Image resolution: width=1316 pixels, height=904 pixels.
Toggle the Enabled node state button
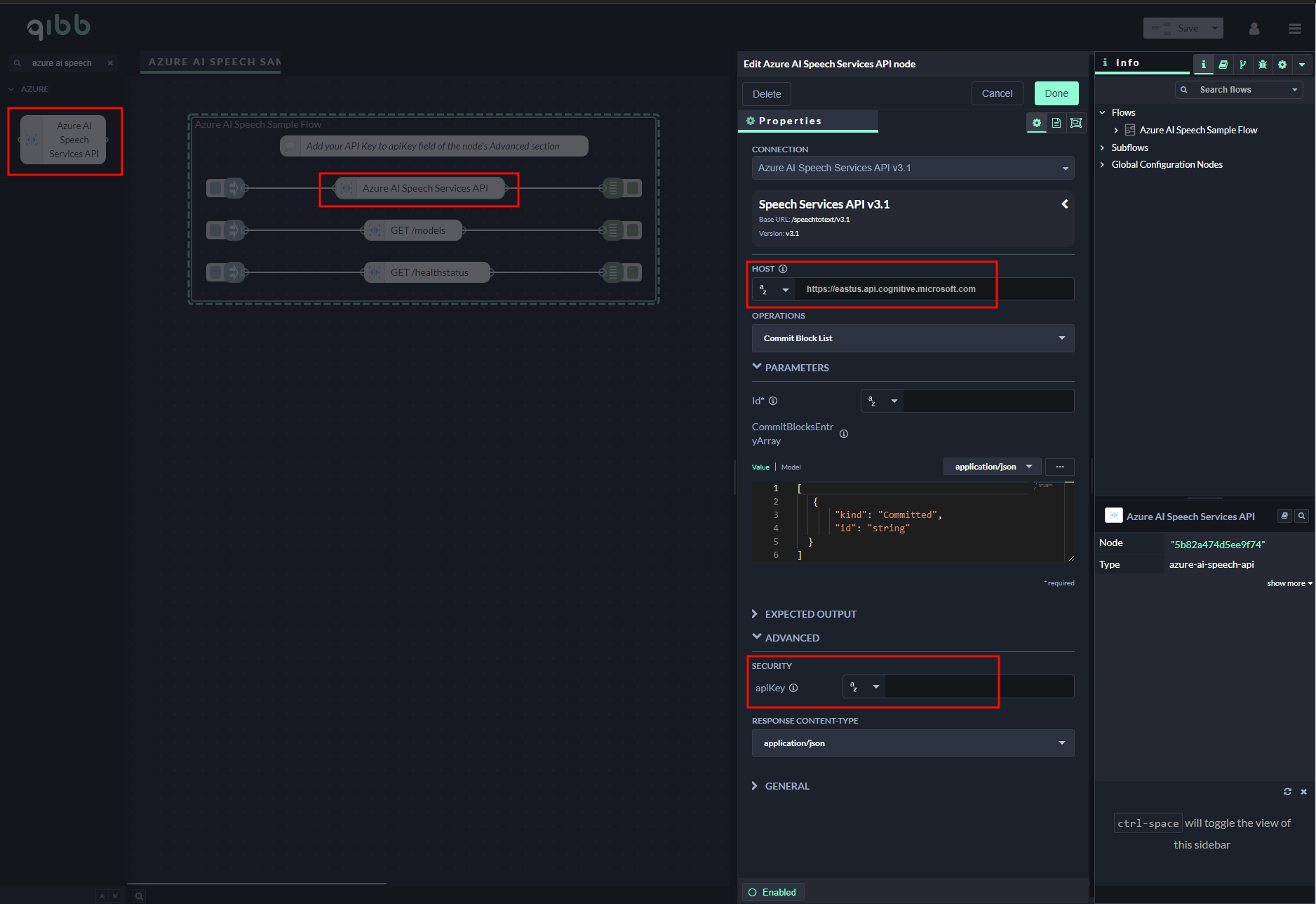pos(772,892)
